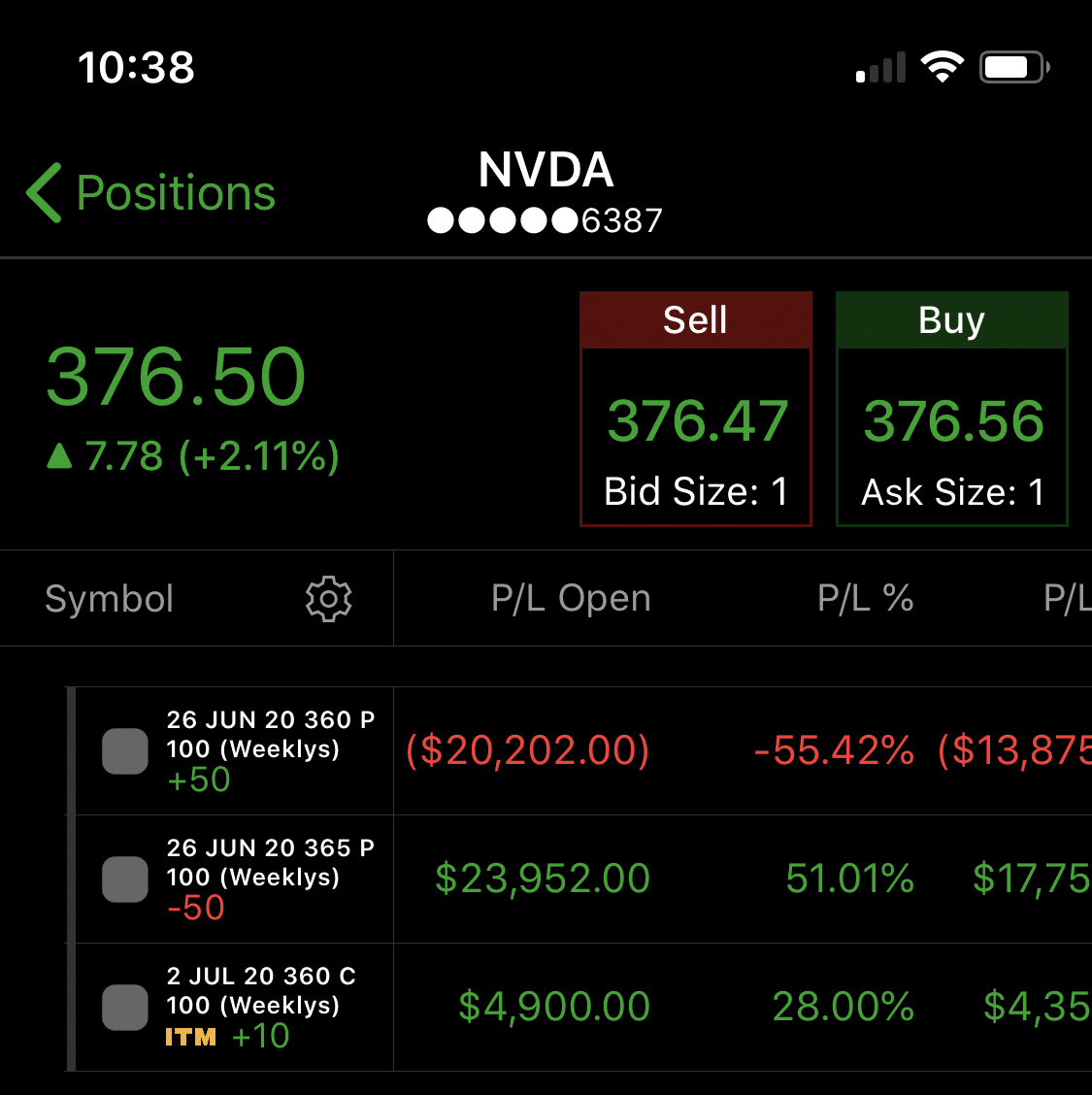Tap the cellular signal bars icon
Viewport: 1092px width, 1095px height.
coord(881,67)
